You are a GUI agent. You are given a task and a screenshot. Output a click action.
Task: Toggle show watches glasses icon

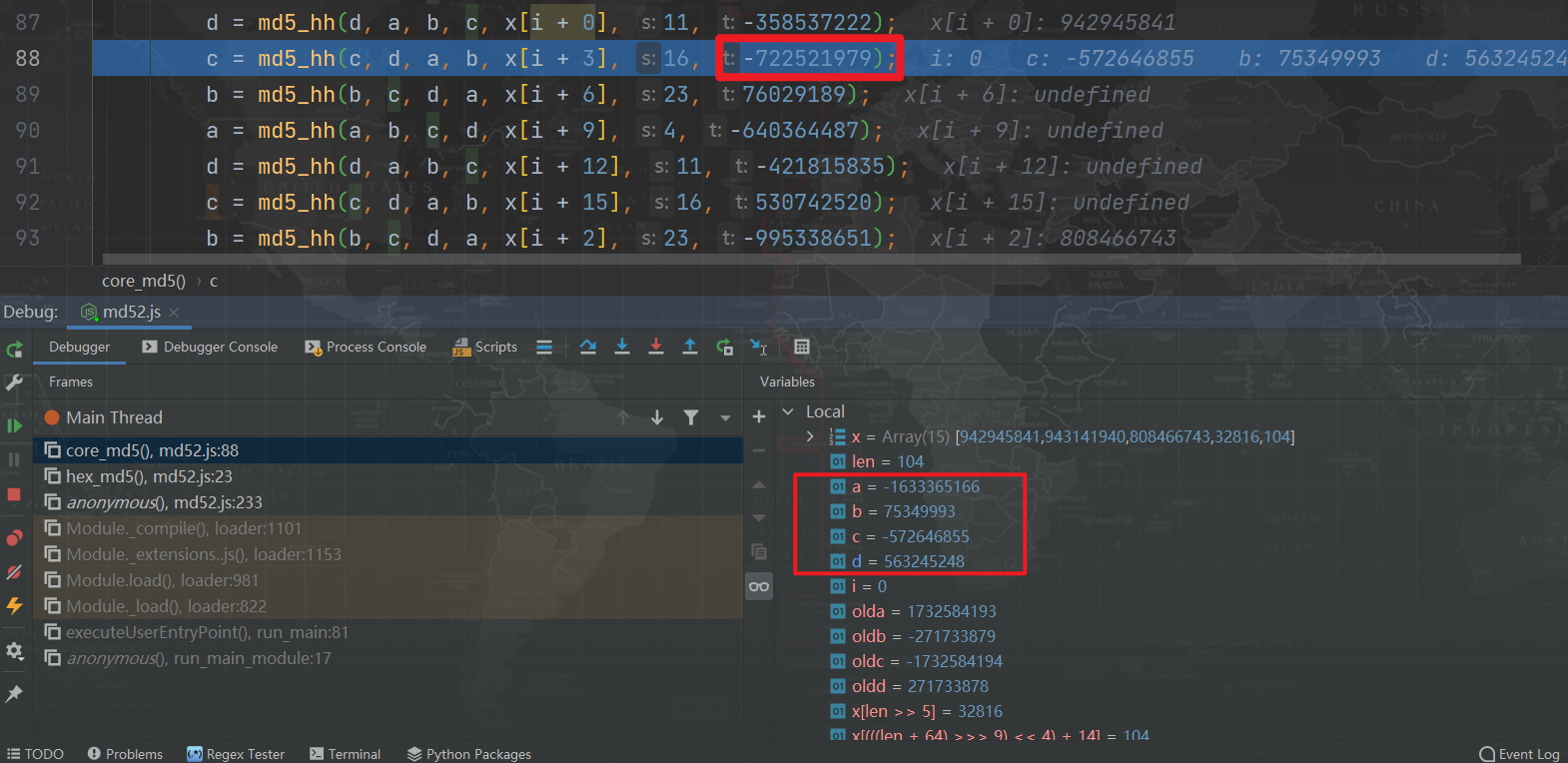pos(759,586)
